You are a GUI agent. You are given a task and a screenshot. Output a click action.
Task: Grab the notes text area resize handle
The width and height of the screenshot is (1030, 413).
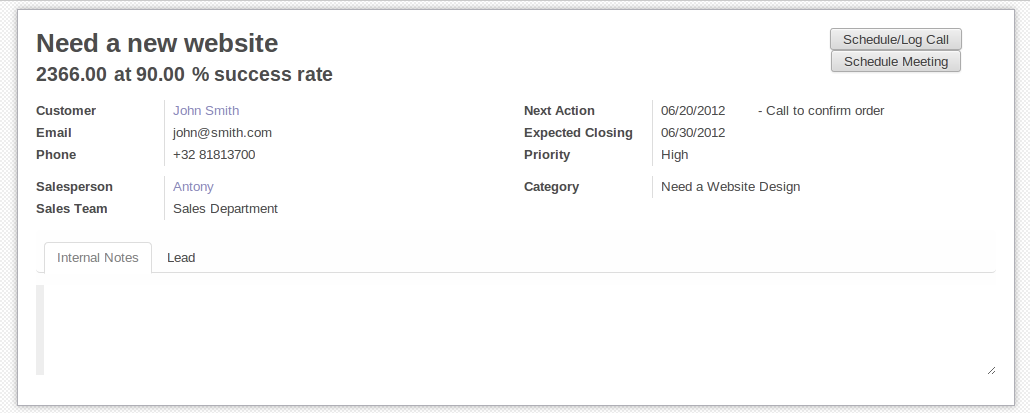pos(991,370)
